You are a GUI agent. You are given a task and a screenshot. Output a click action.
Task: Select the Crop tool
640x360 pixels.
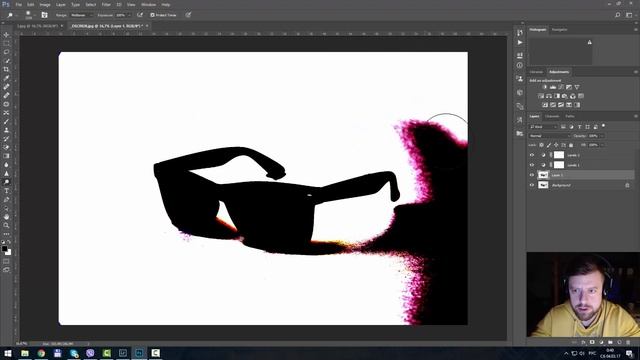pyautogui.click(x=6, y=69)
